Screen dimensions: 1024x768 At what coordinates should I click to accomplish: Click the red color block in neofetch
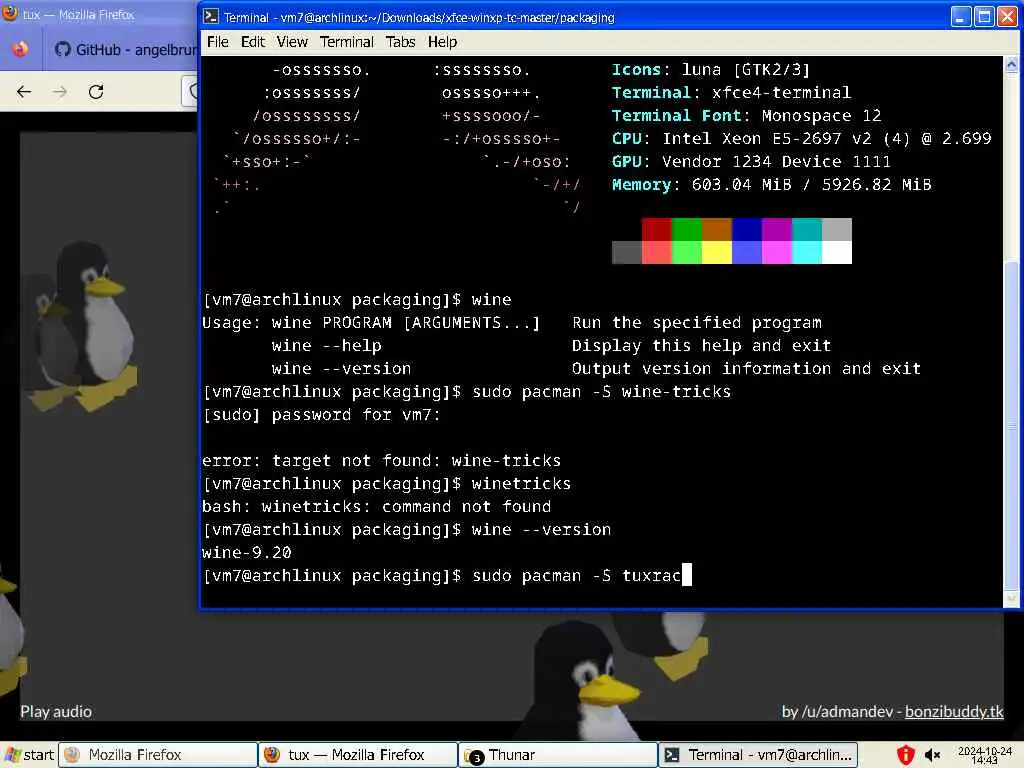[x=656, y=229]
